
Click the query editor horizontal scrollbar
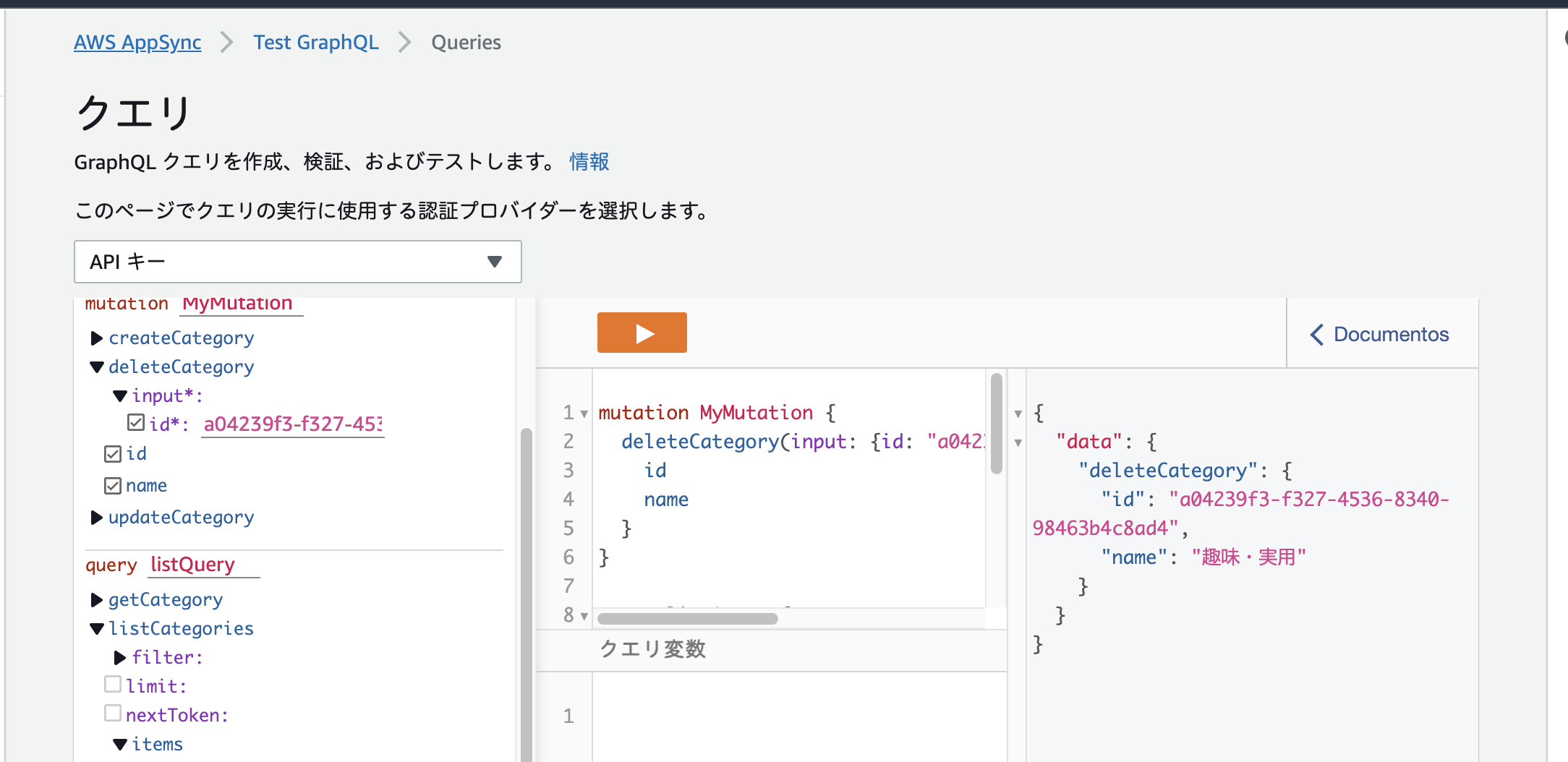(x=688, y=619)
